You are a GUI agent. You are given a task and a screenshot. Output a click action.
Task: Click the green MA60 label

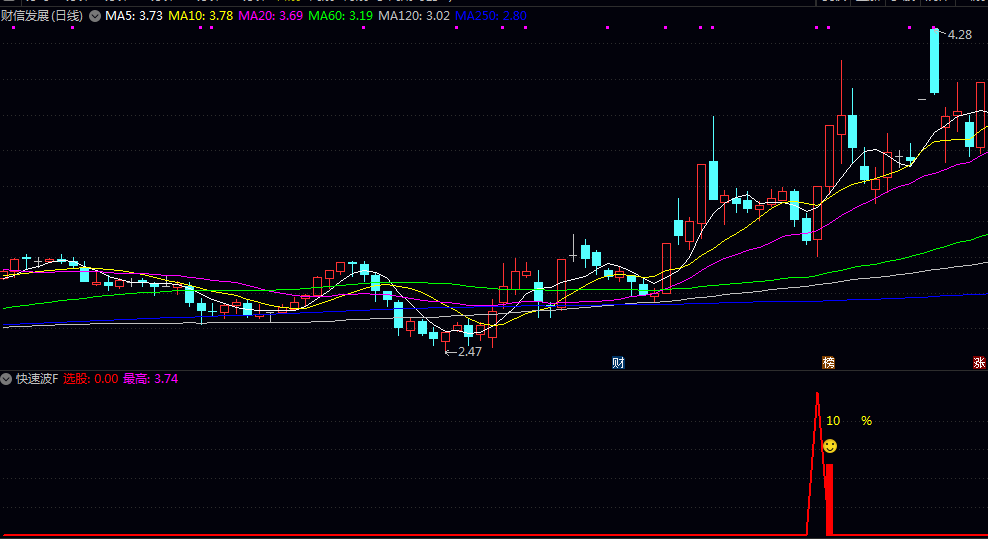point(340,17)
